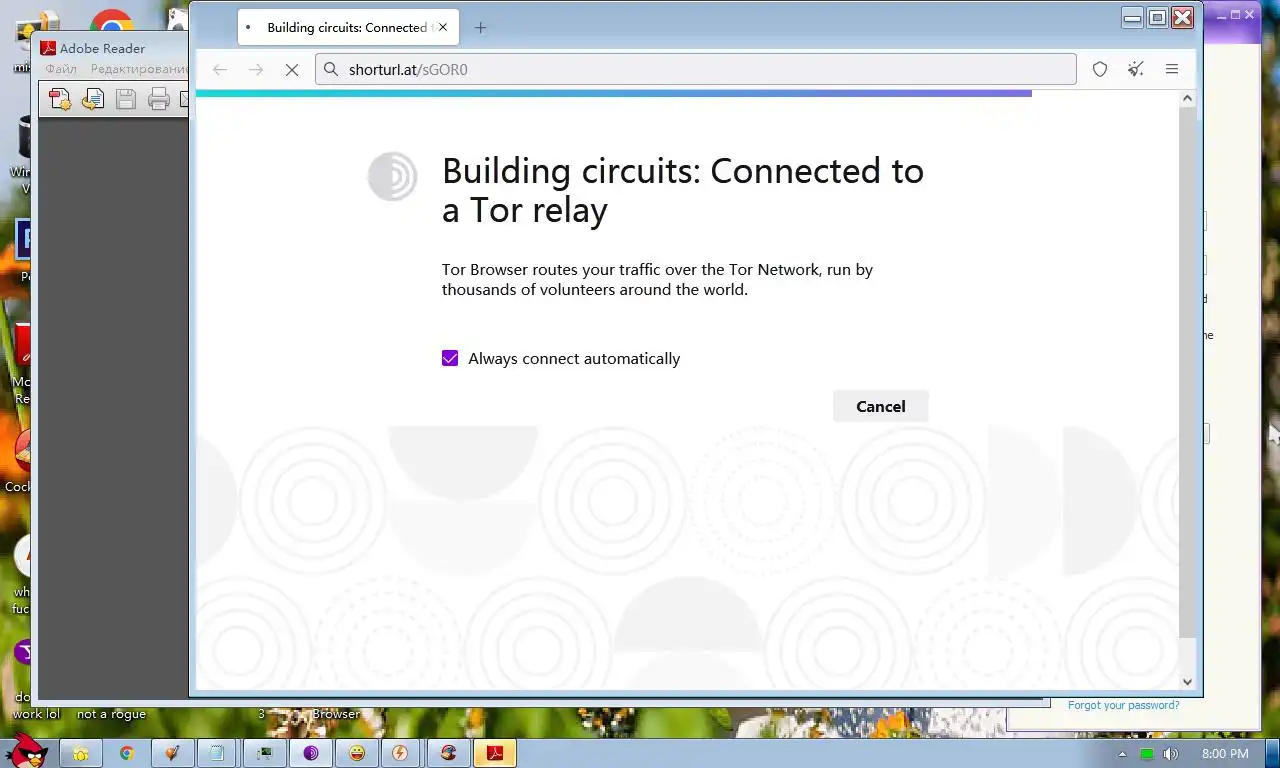Switch to Tor Browser in the taskbar
The width and height of the screenshot is (1280, 768).
[311, 753]
